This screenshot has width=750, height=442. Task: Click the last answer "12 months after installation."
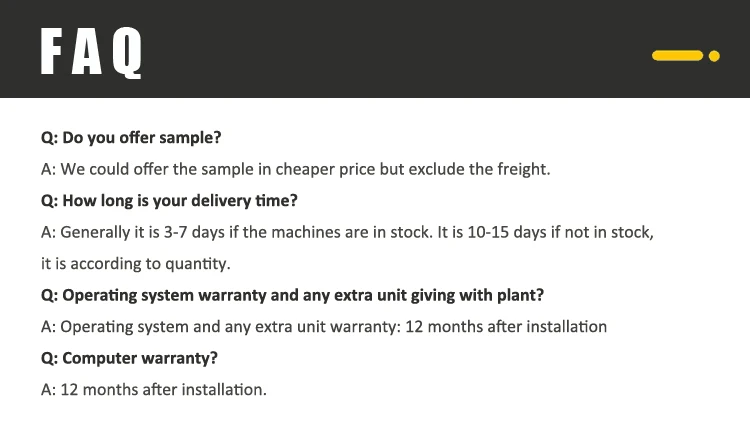click(x=153, y=389)
